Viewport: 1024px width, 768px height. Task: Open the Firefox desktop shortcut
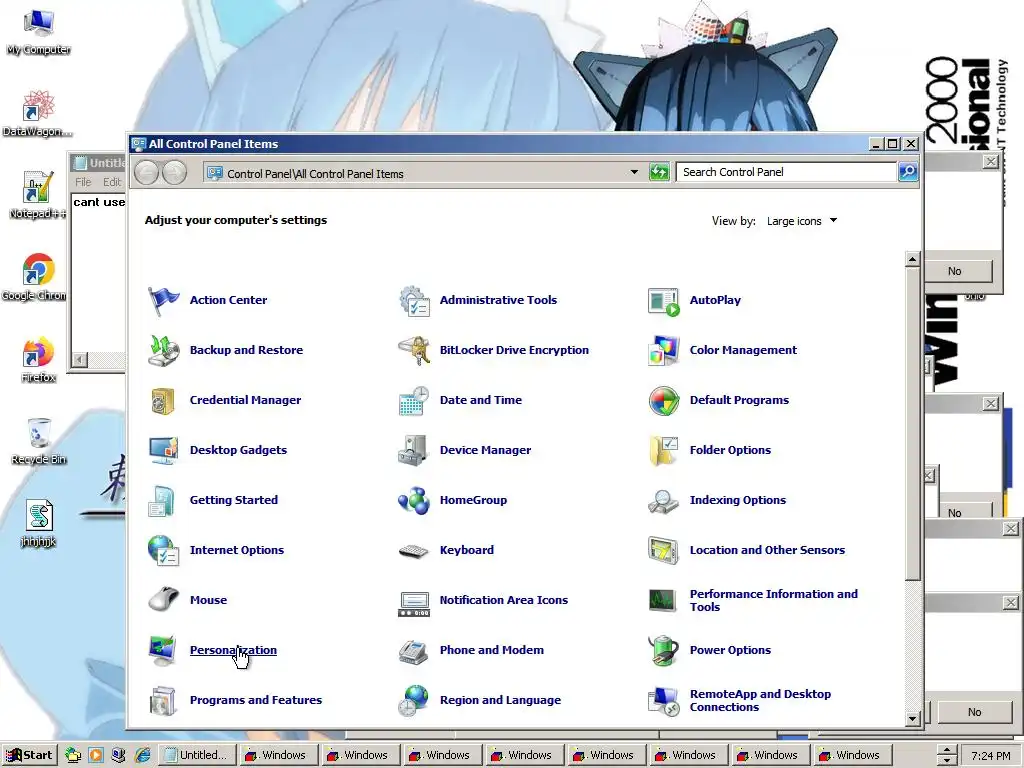tap(38, 360)
